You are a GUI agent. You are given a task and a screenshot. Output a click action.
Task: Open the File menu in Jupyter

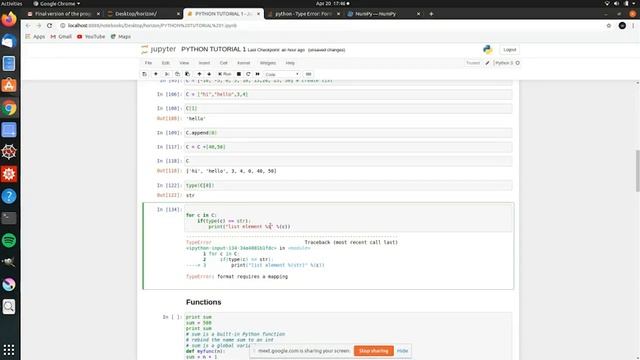coord(148,63)
